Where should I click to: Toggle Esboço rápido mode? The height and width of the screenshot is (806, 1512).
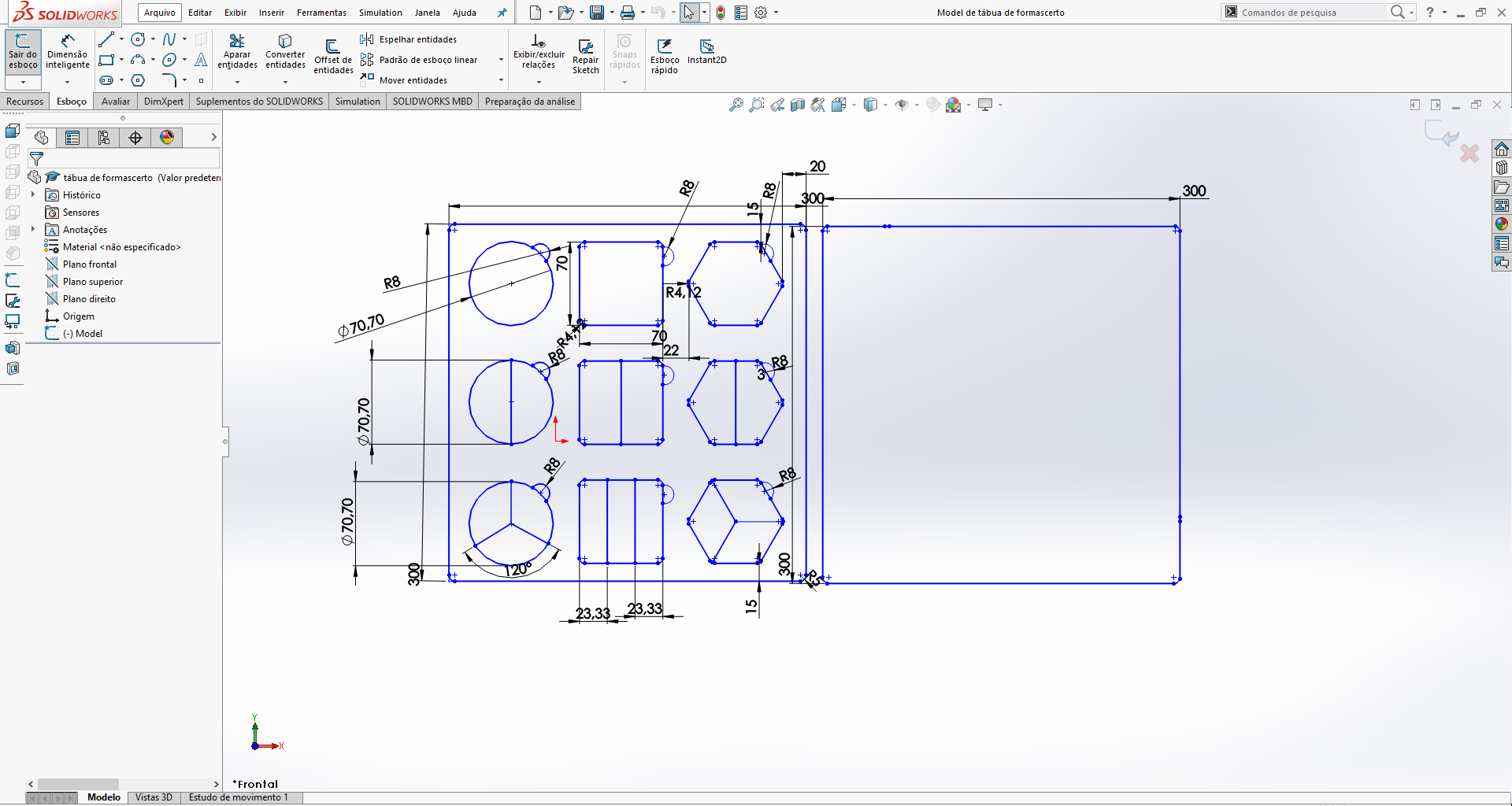pyautogui.click(x=665, y=55)
